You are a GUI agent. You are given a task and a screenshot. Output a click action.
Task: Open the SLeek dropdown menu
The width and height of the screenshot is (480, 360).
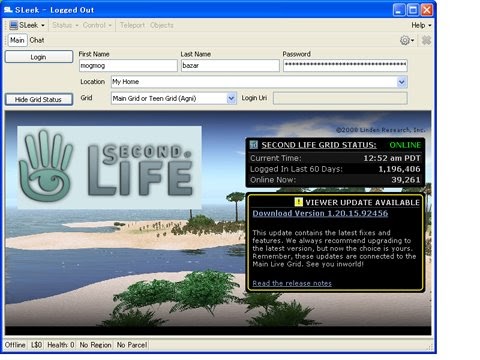coord(27,25)
